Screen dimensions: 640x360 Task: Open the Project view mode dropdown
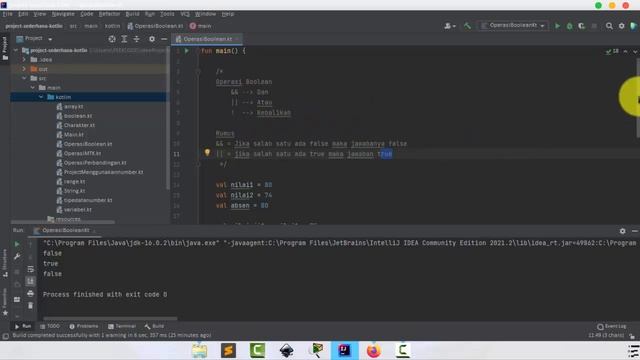(x=34, y=39)
